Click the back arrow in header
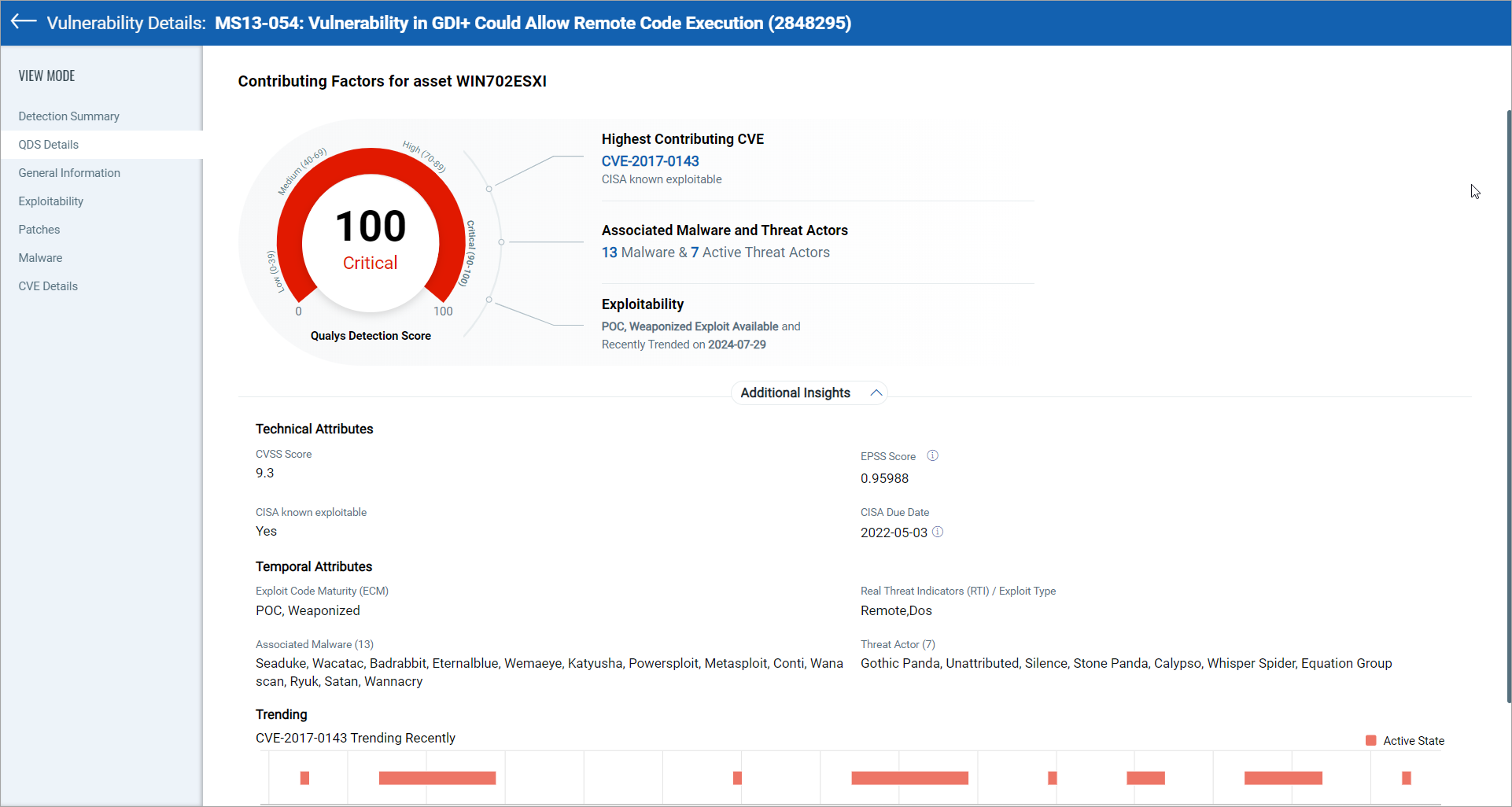 point(24,22)
